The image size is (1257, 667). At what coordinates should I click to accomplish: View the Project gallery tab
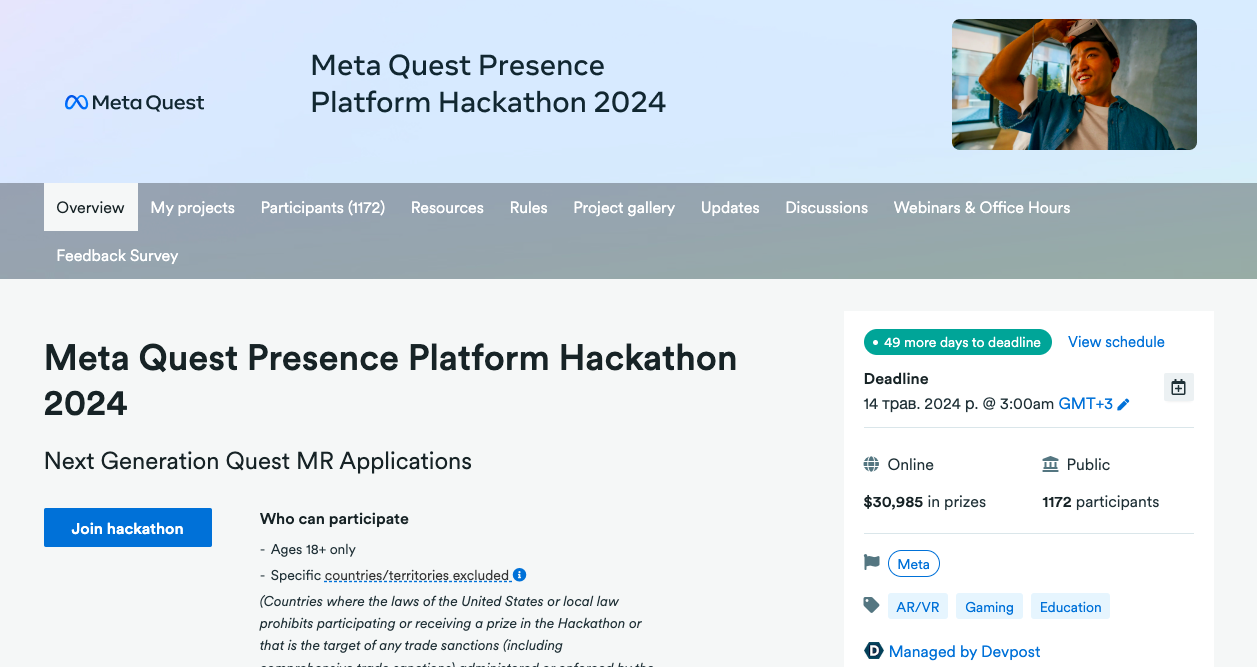(624, 207)
